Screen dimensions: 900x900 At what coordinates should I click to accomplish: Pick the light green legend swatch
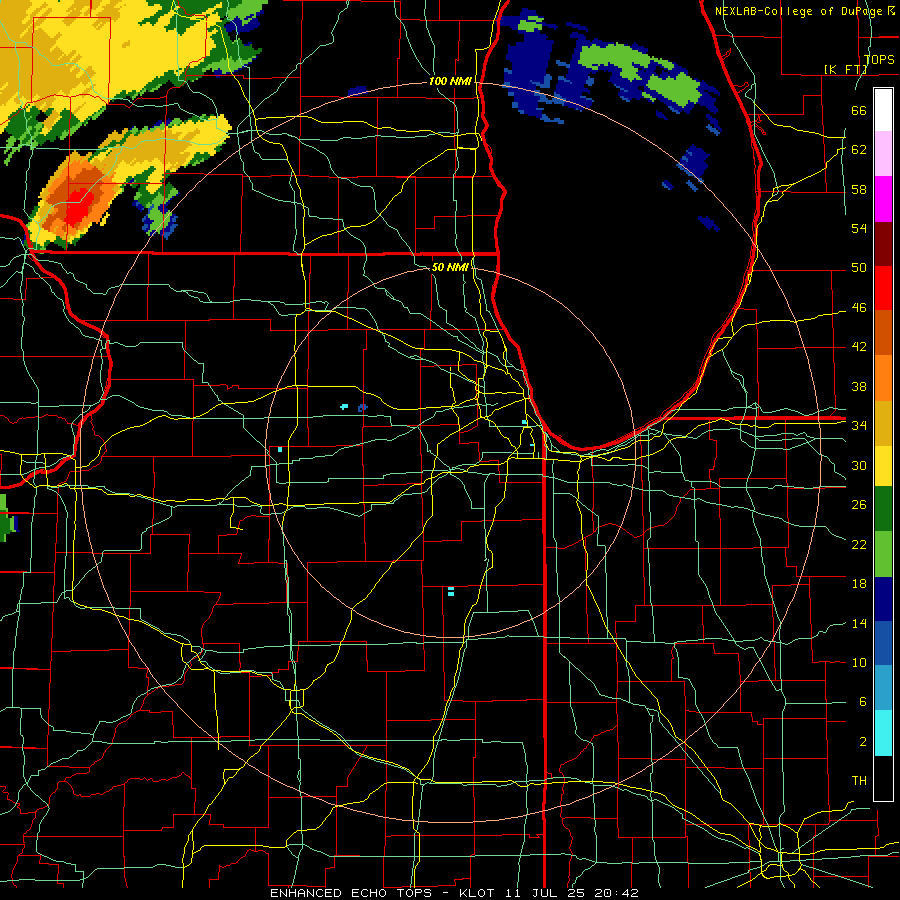pyautogui.click(x=883, y=554)
